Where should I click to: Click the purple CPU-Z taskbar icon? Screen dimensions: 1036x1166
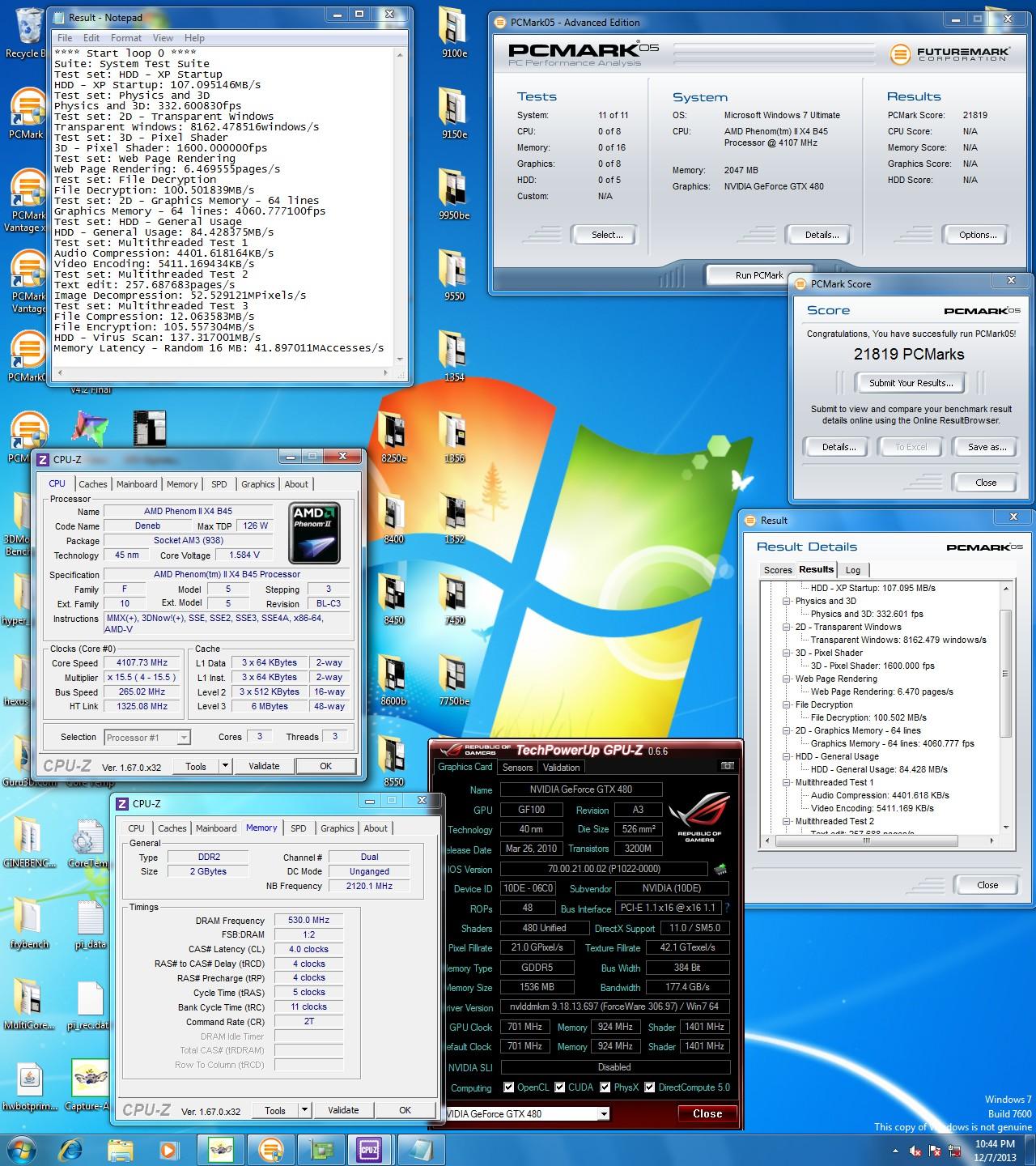click(369, 1149)
